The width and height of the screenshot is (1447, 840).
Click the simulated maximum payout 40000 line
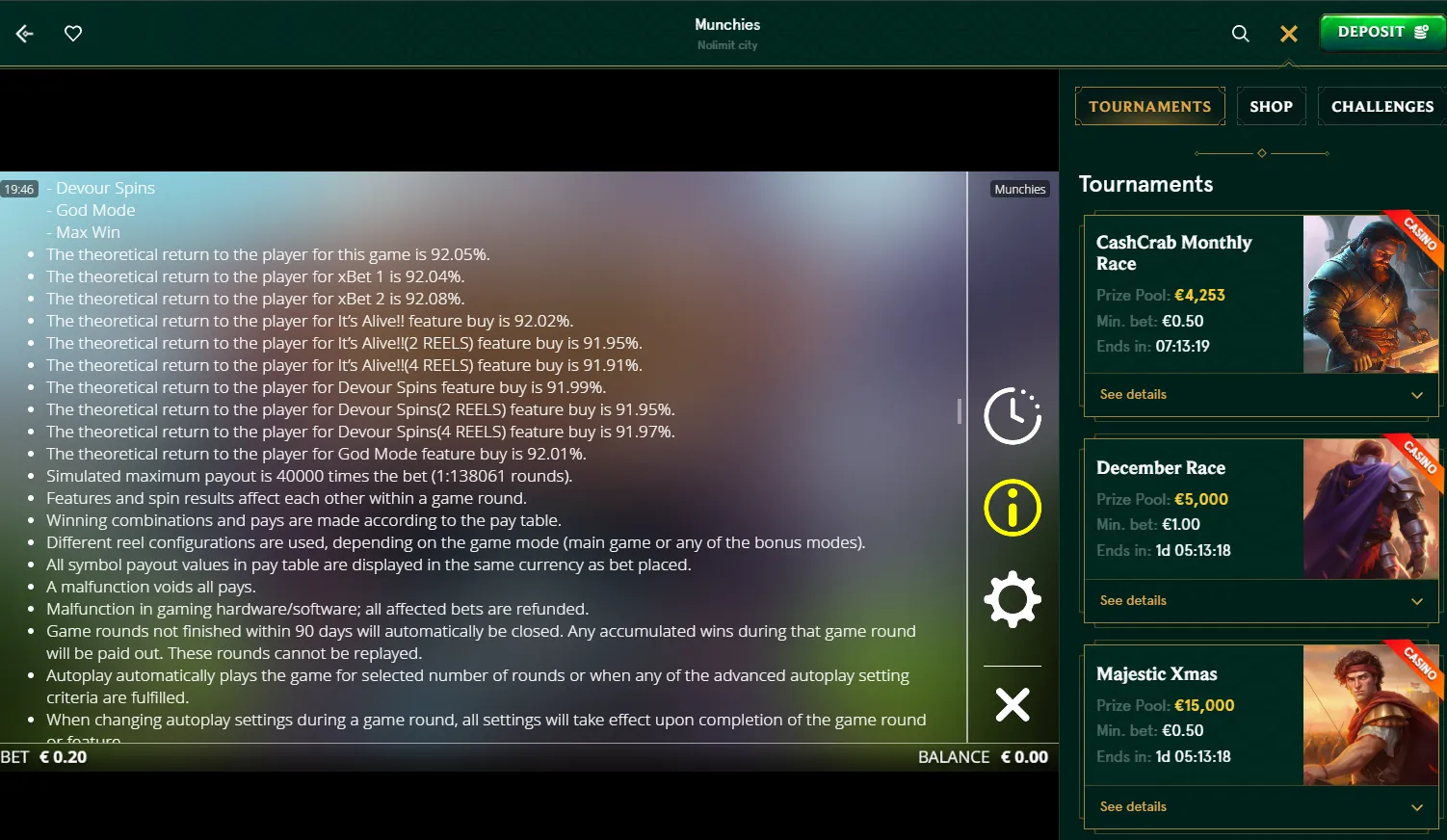tap(309, 476)
